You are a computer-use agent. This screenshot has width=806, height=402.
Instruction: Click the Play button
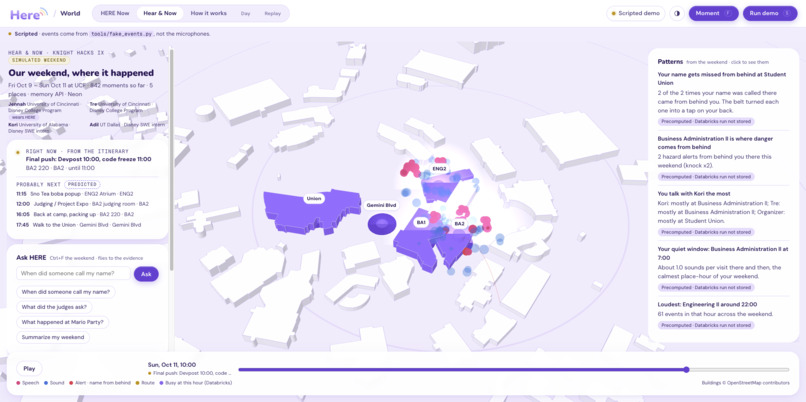coord(29,369)
